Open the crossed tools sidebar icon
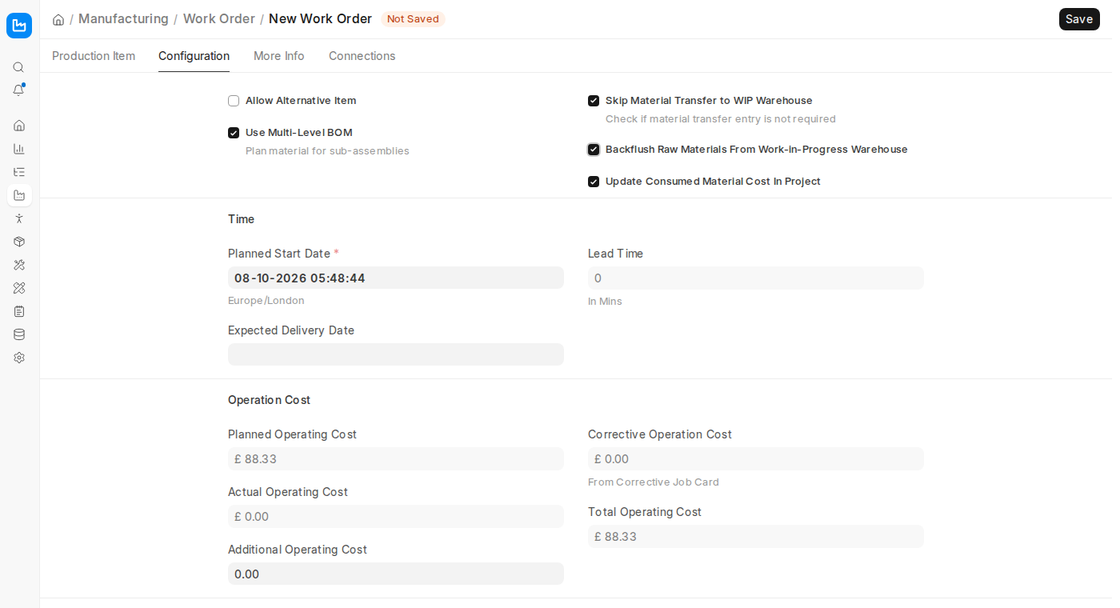 click(x=19, y=265)
